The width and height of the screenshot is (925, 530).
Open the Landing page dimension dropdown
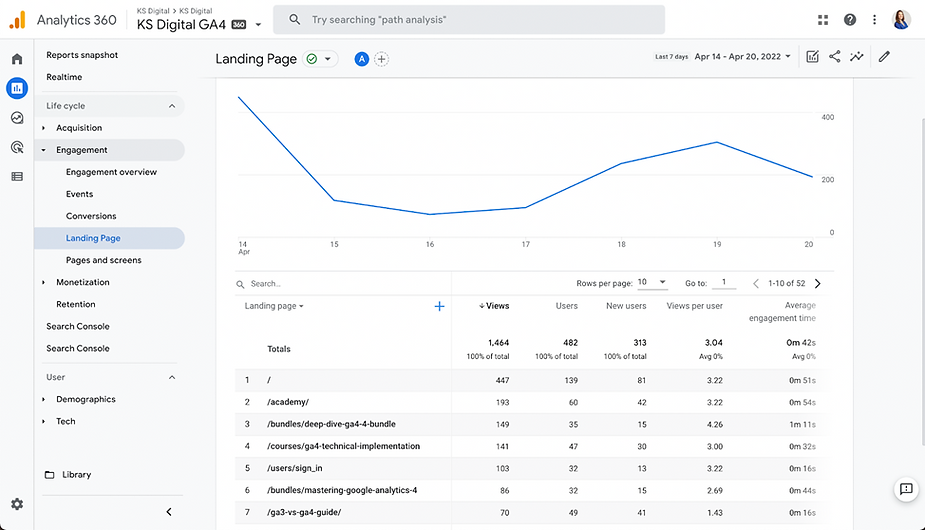click(274, 306)
